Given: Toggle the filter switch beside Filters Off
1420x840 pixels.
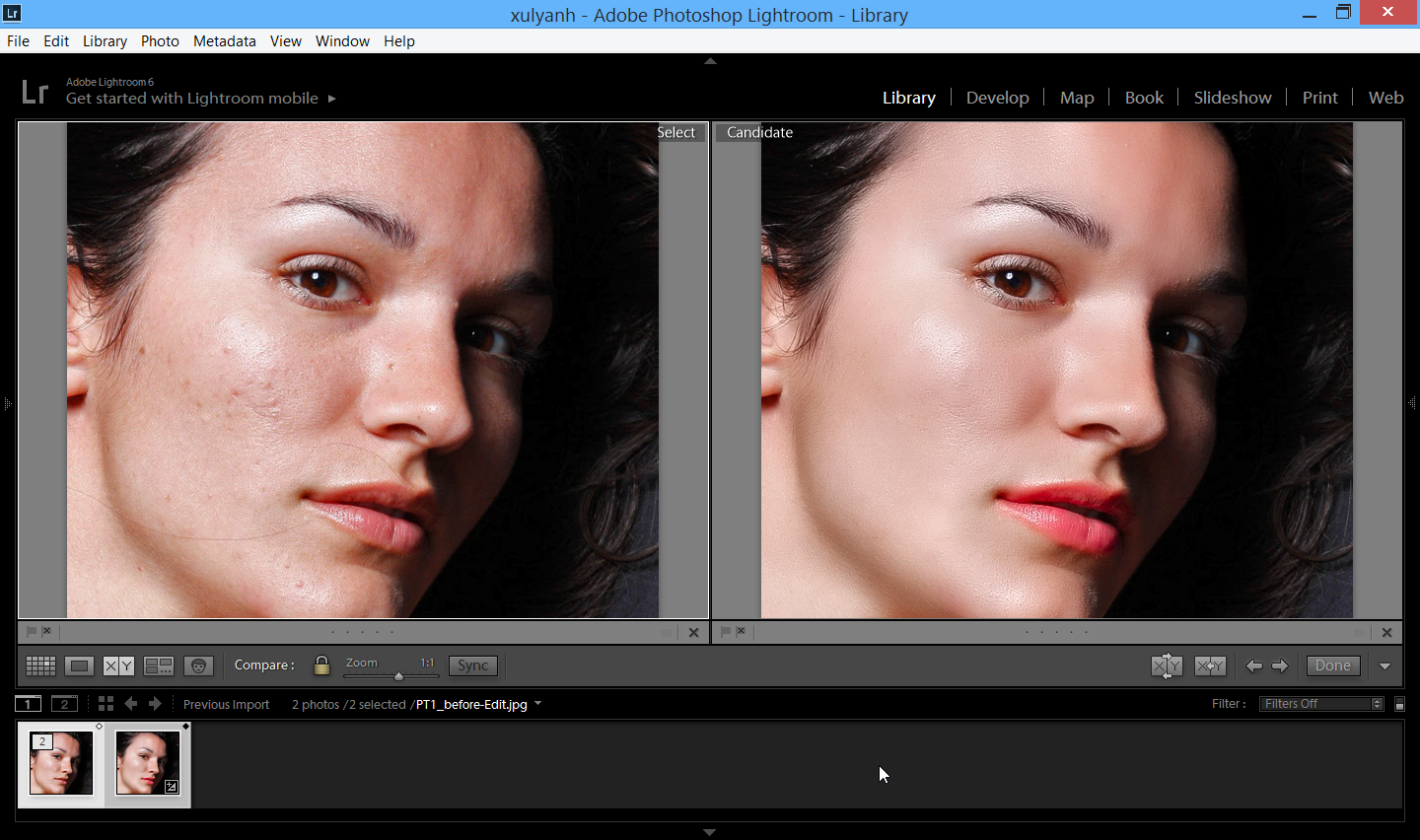Looking at the screenshot, I should click(1399, 704).
